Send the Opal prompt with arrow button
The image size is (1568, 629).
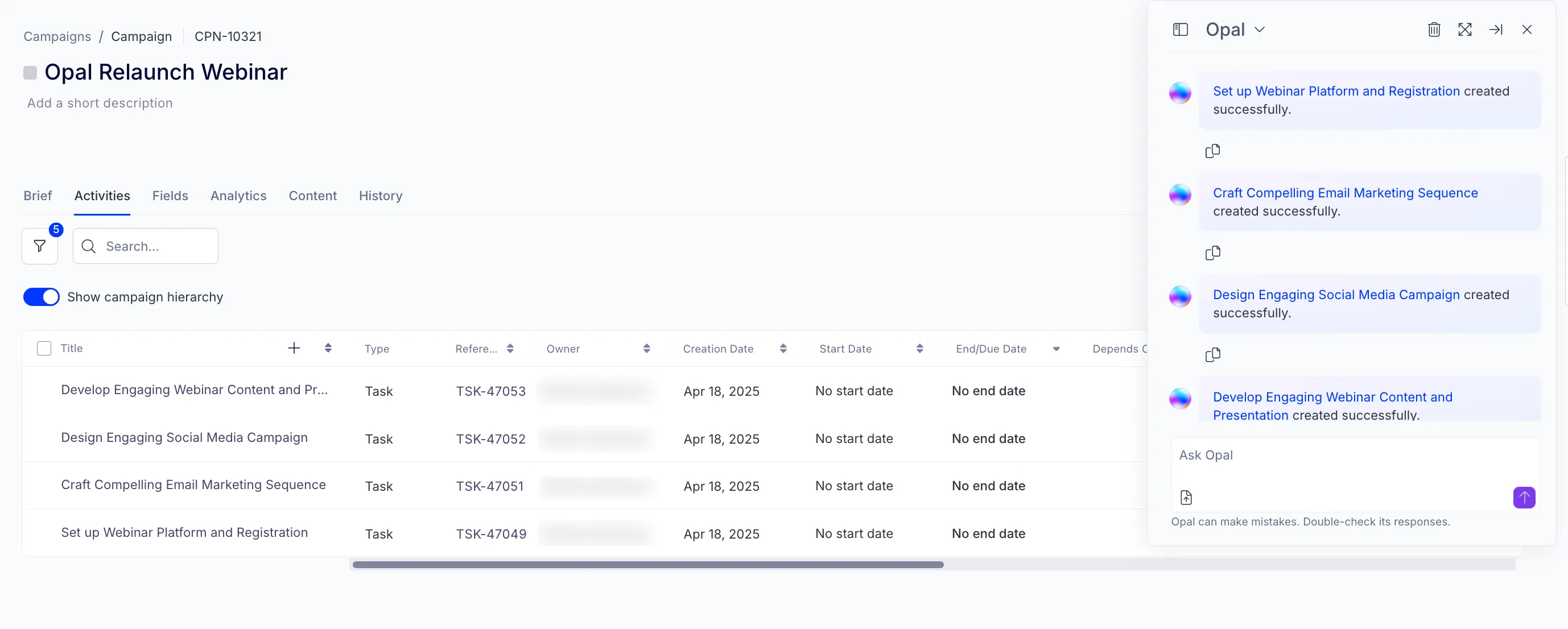(x=1524, y=498)
